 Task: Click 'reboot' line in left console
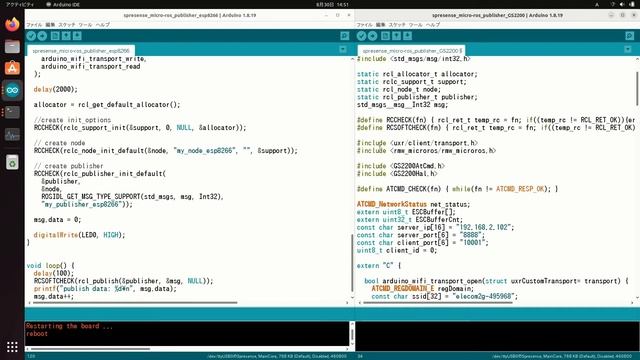[x=37, y=333]
